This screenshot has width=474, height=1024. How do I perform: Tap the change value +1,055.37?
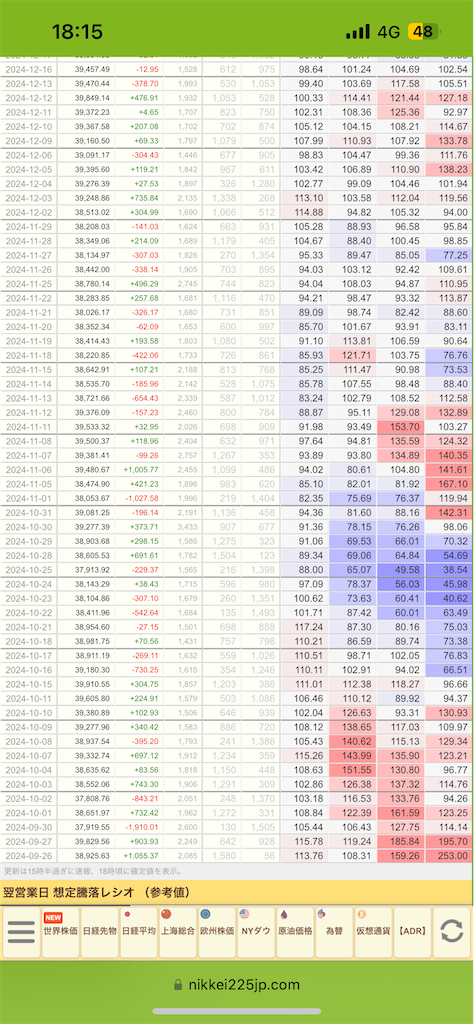point(142,856)
